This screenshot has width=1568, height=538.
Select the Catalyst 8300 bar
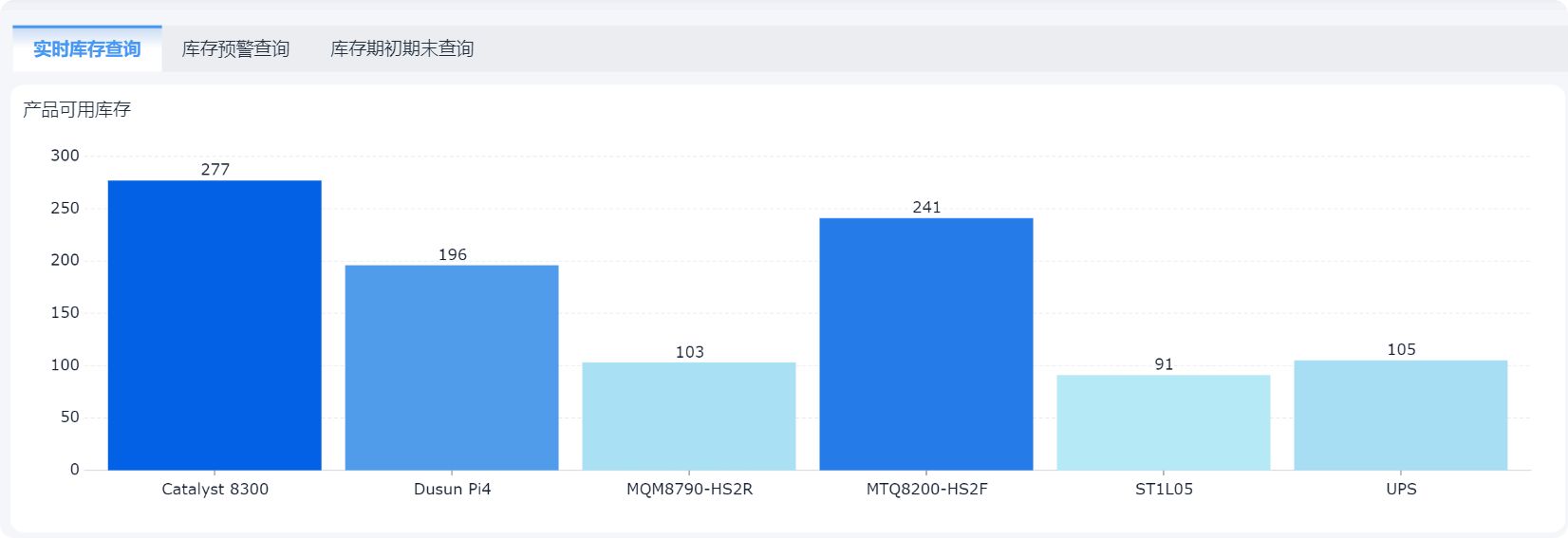click(215, 325)
